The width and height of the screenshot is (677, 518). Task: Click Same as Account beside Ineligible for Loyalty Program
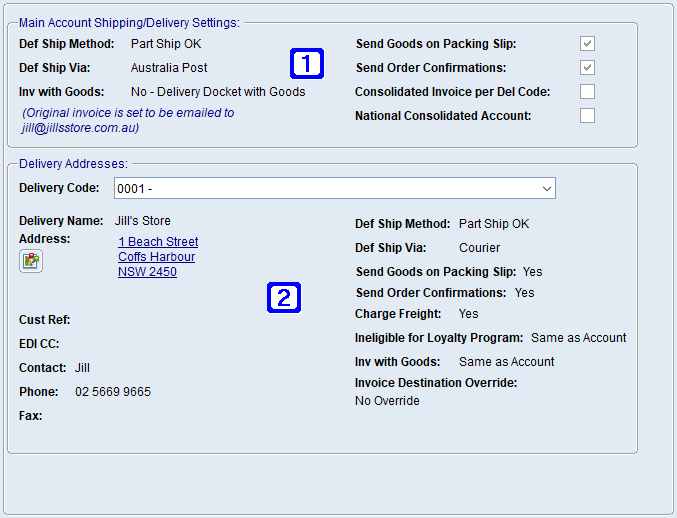coord(578,338)
